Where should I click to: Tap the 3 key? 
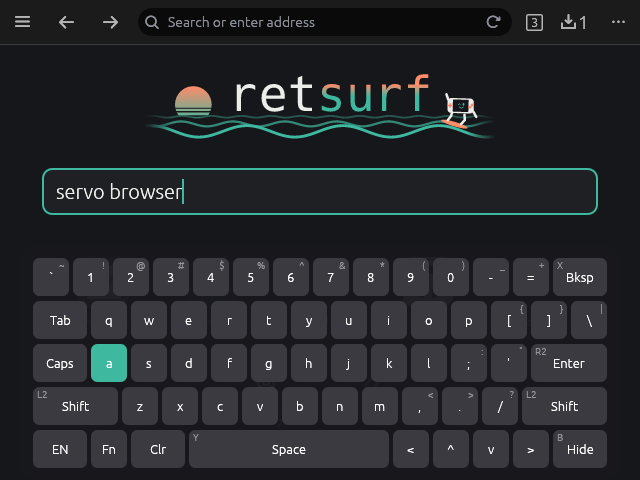[x=171, y=277]
